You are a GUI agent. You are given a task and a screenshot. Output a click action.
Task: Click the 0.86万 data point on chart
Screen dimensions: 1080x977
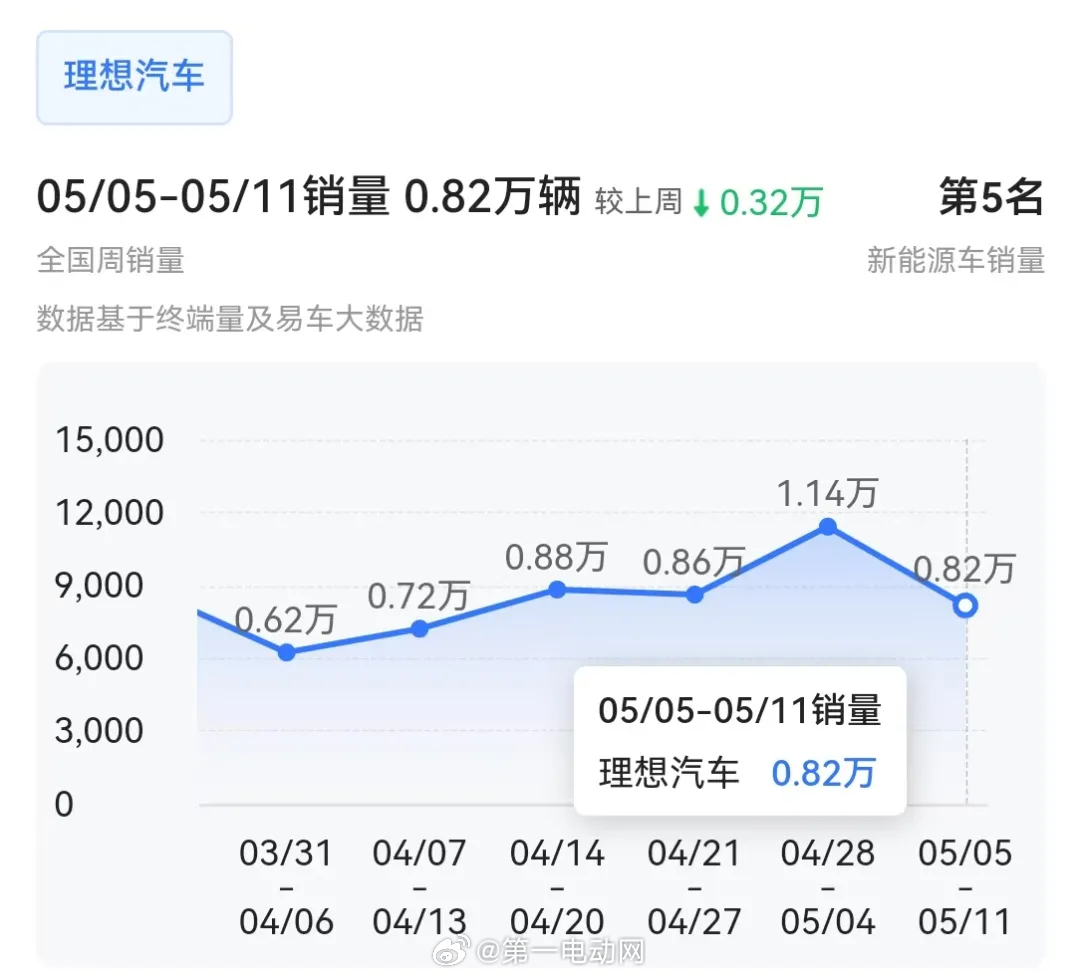click(x=694, y=595)
